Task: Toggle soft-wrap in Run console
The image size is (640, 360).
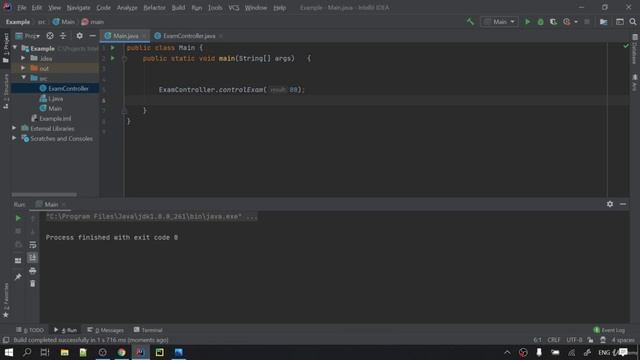Action: 33,244
